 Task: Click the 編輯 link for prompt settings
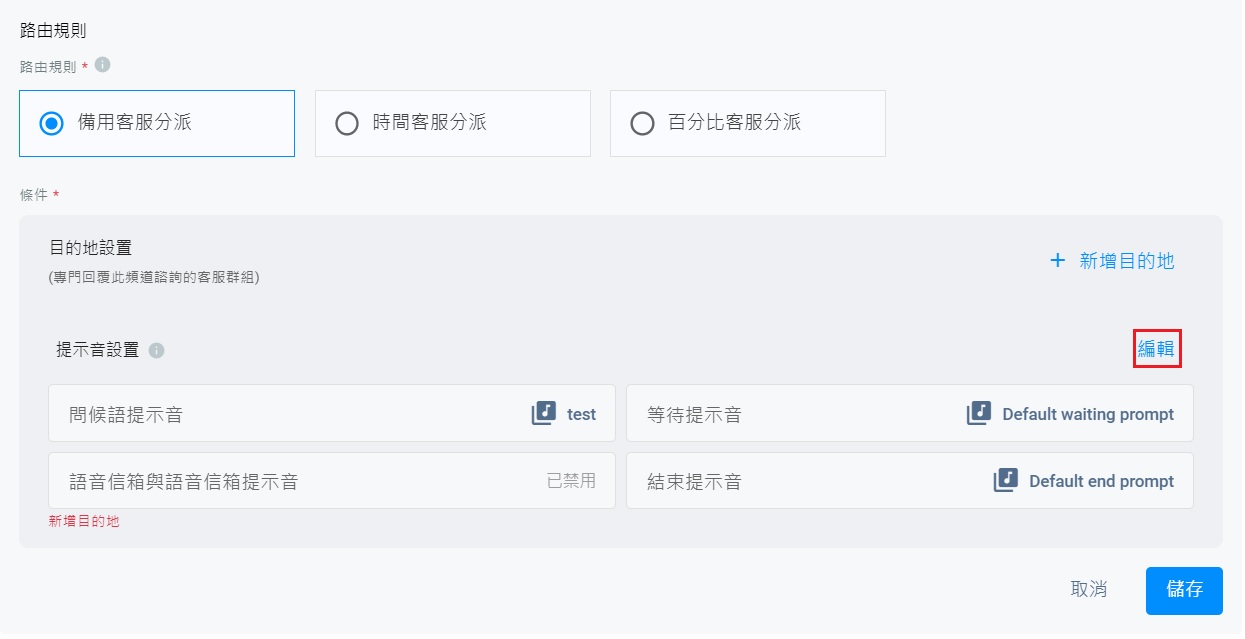click(x=1156, y=349)
